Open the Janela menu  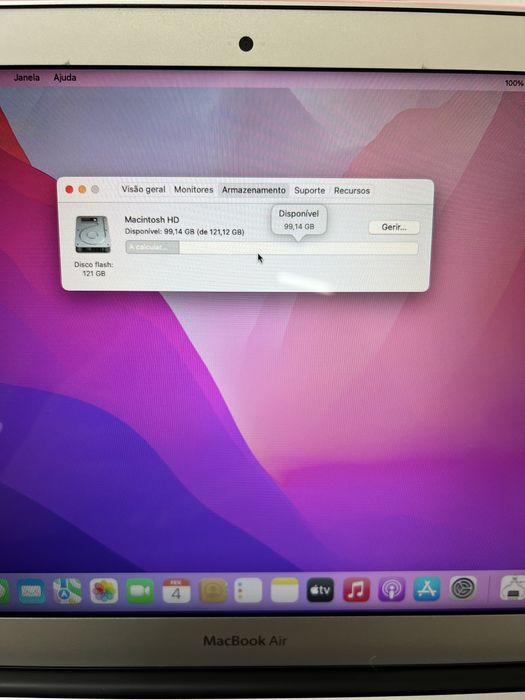click(27, 77)
